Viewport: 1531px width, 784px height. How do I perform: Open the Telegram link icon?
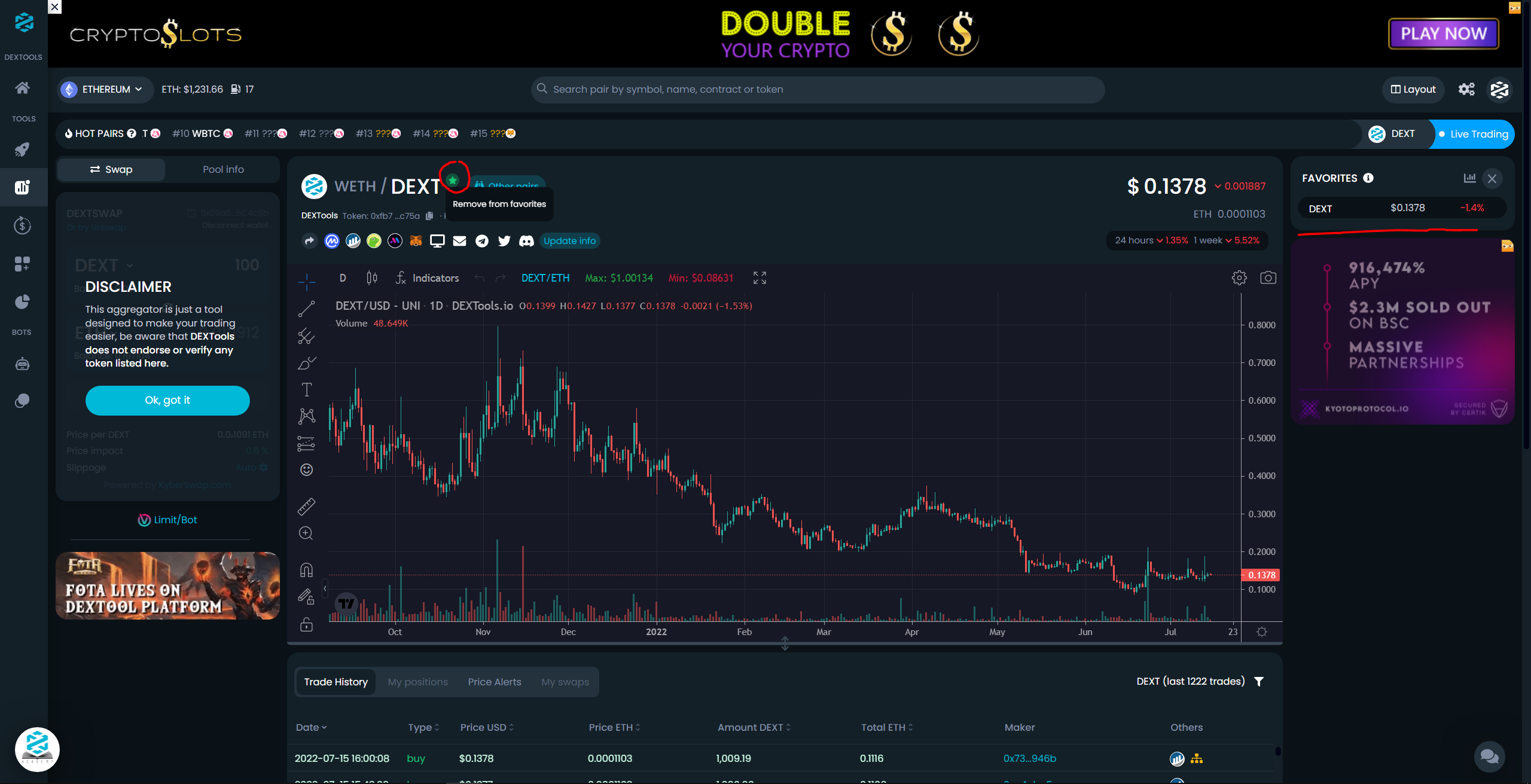click(x=482, y=241)
